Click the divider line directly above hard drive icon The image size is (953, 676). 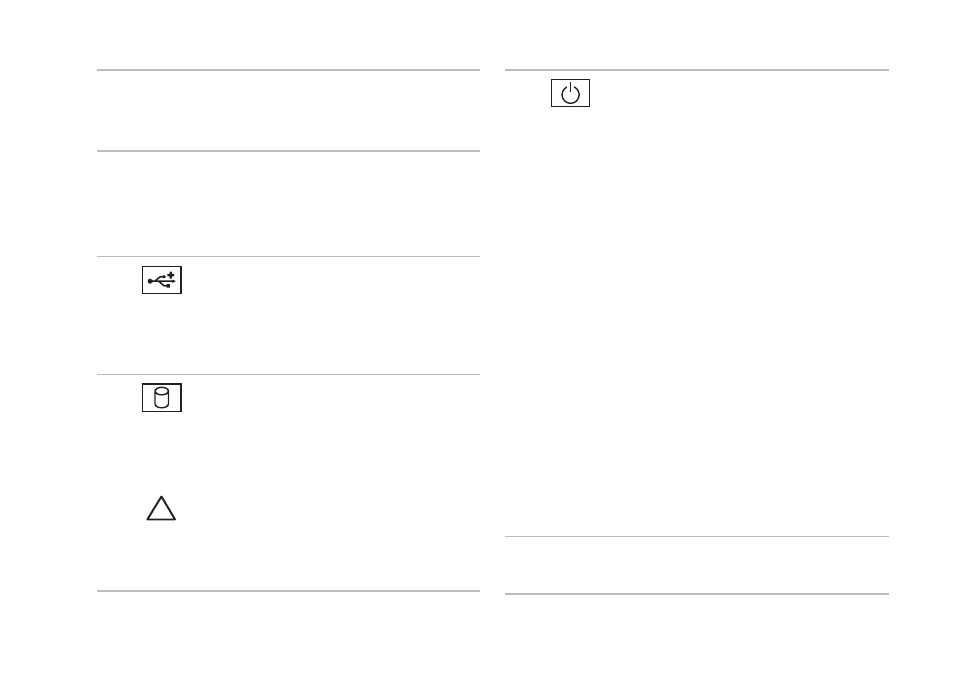coord(288,374)
